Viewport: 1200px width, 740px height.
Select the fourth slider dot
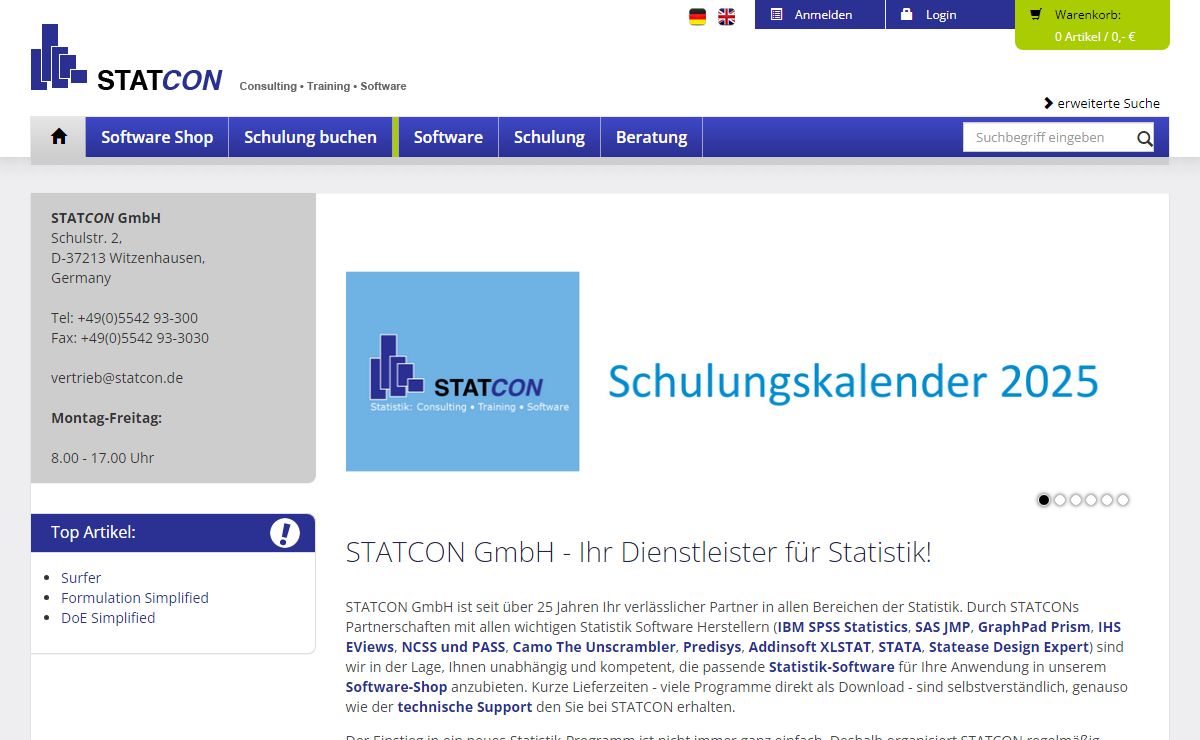[1091, 500]
